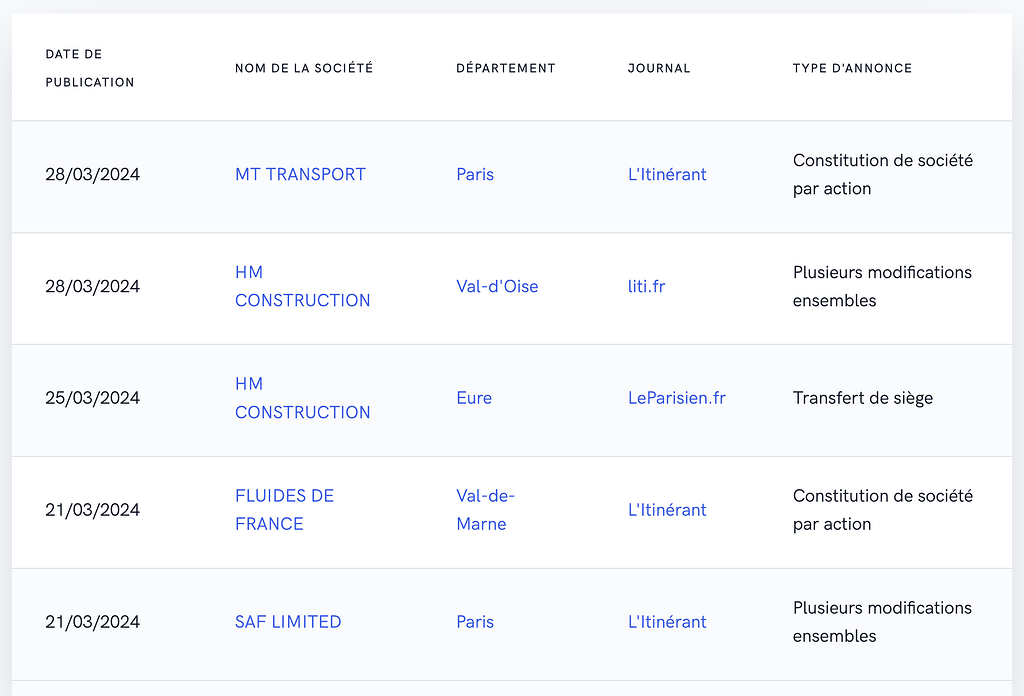The image size is (1024, 696).
Task: Select the Val-d'Oise department link
Action: pyautogui.click(x=497, y=286)
